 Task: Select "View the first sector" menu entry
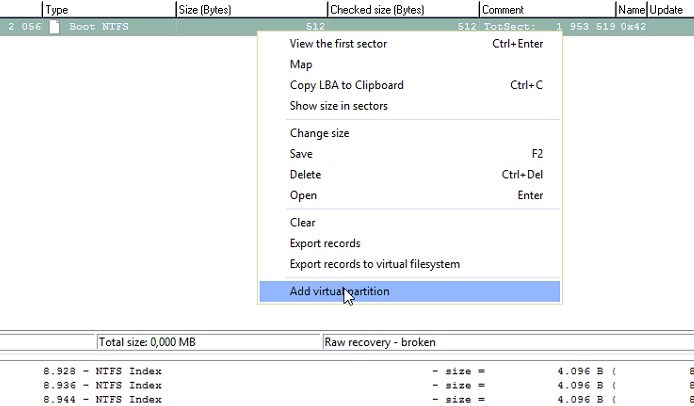pyautogui.click(x=338, y=44)
